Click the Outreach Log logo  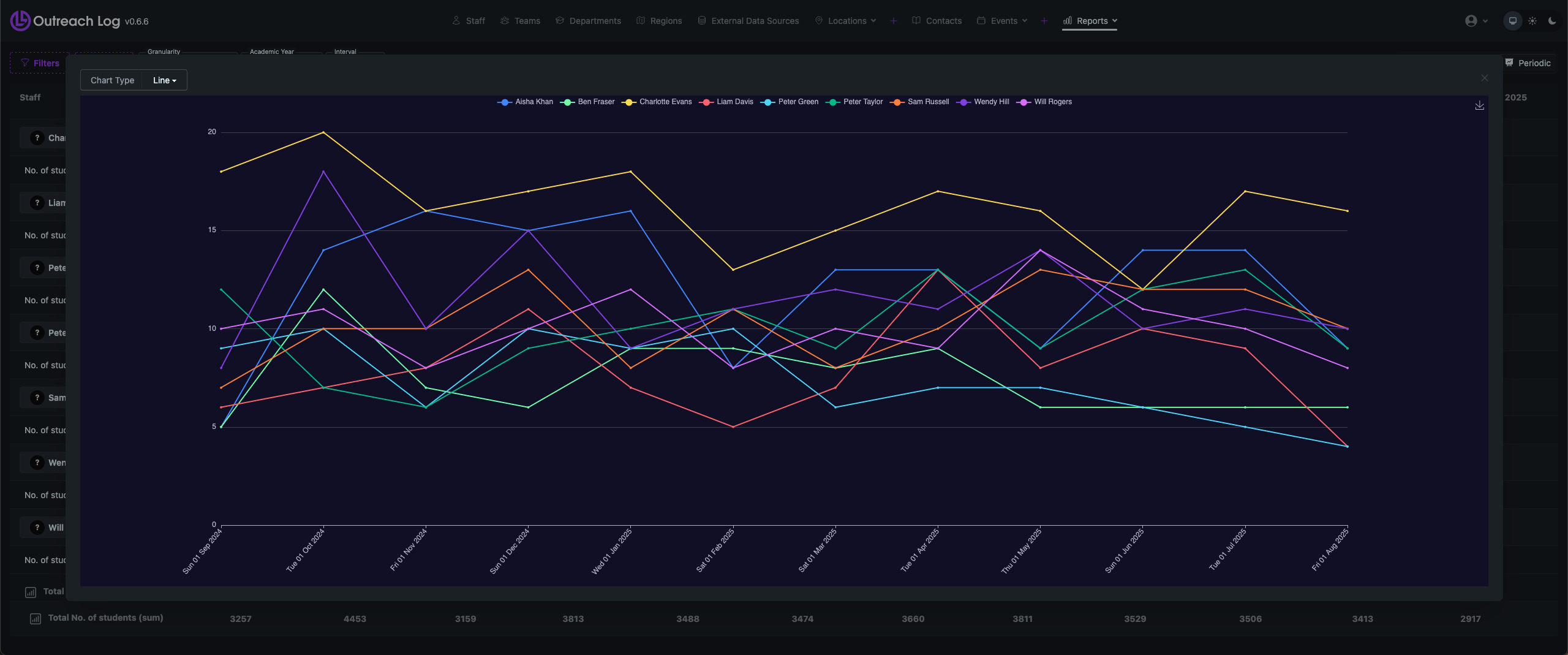(20, 21)
